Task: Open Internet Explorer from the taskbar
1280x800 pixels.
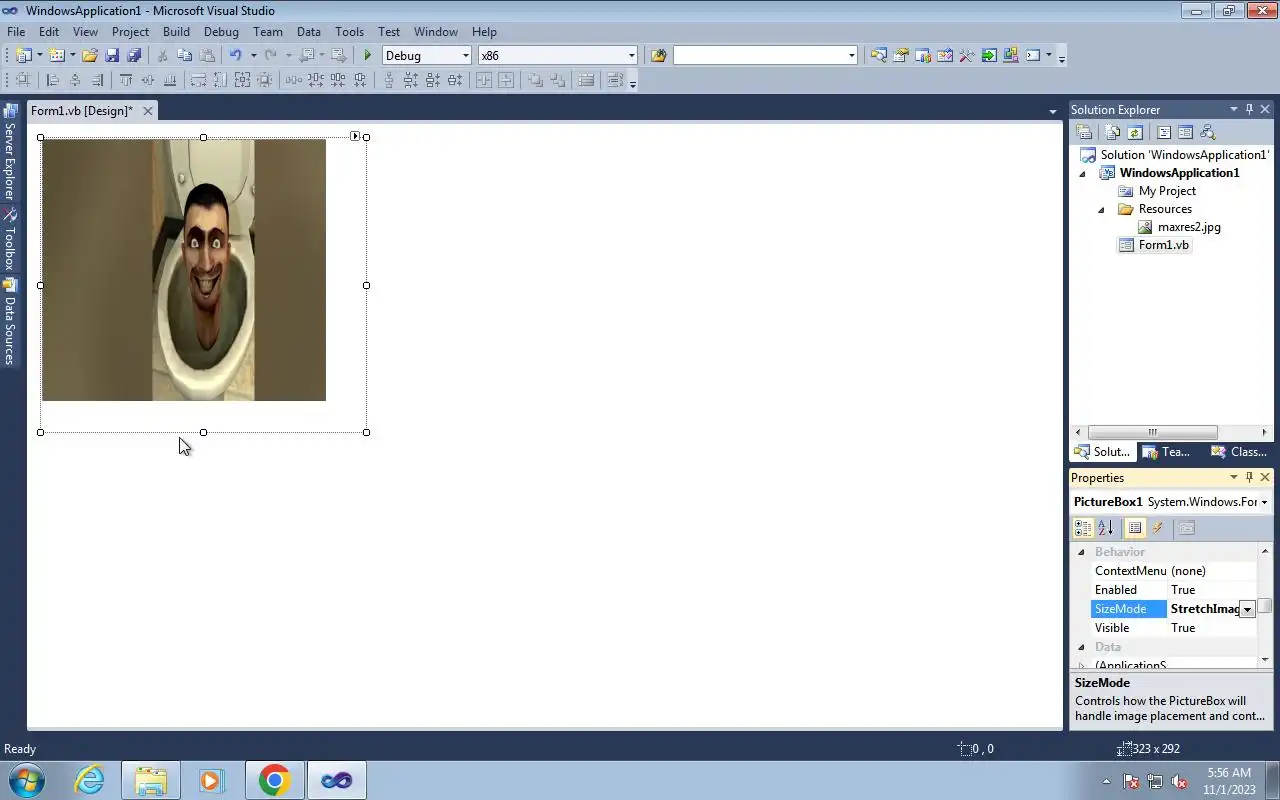Action: (x=89, y=780)
